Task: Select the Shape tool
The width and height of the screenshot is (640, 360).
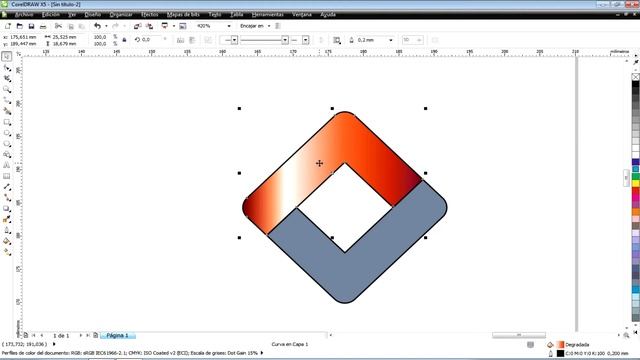Action: tap(7, 68)
